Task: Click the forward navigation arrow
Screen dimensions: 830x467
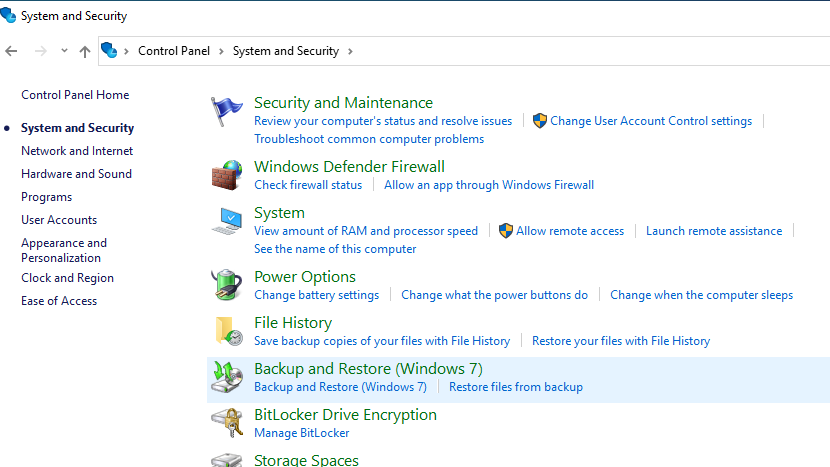Action: 40,51
